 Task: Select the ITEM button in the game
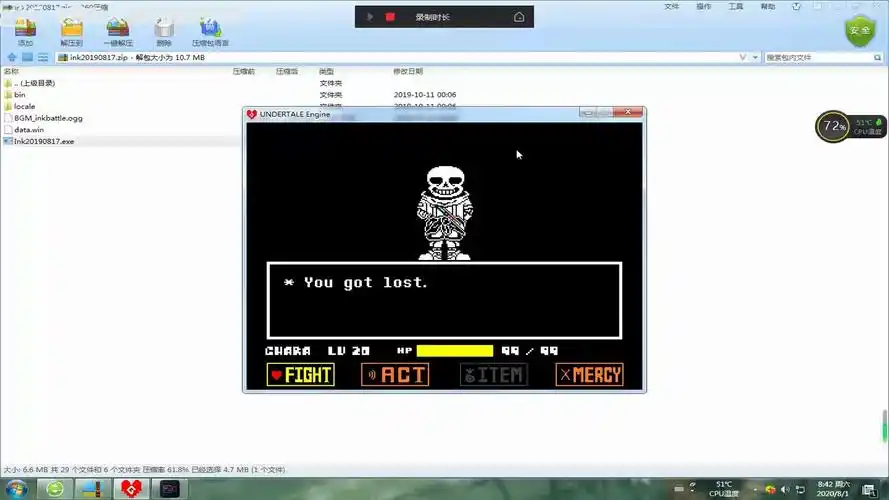point(493,375)
